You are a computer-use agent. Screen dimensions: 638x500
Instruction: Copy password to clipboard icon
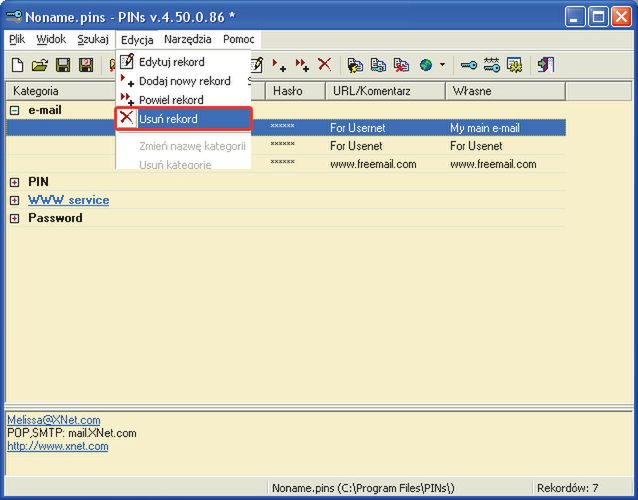tap(378, 65)
